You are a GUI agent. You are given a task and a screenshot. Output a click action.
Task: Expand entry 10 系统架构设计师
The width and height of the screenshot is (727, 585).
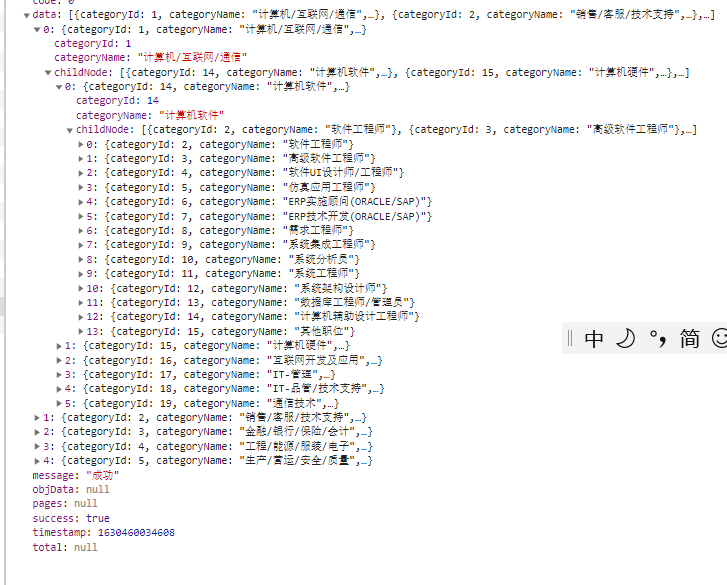pos(81,288)
